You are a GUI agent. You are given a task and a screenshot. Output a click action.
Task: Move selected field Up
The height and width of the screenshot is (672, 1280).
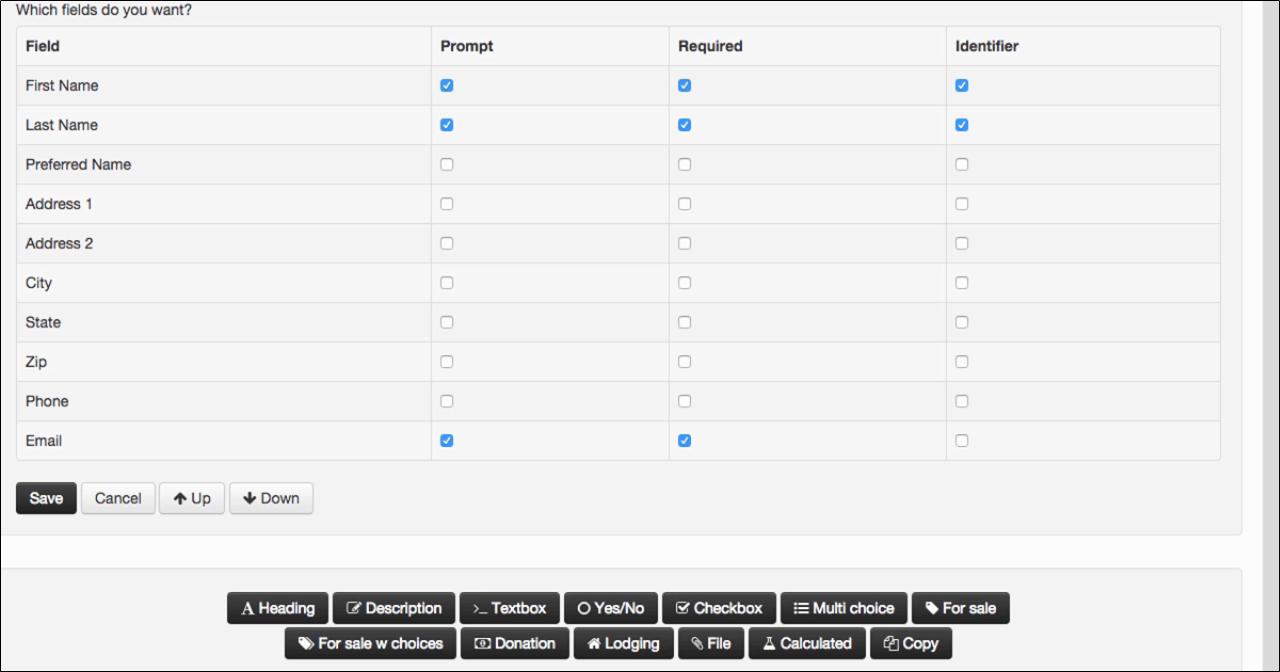[x=191, y=498]
